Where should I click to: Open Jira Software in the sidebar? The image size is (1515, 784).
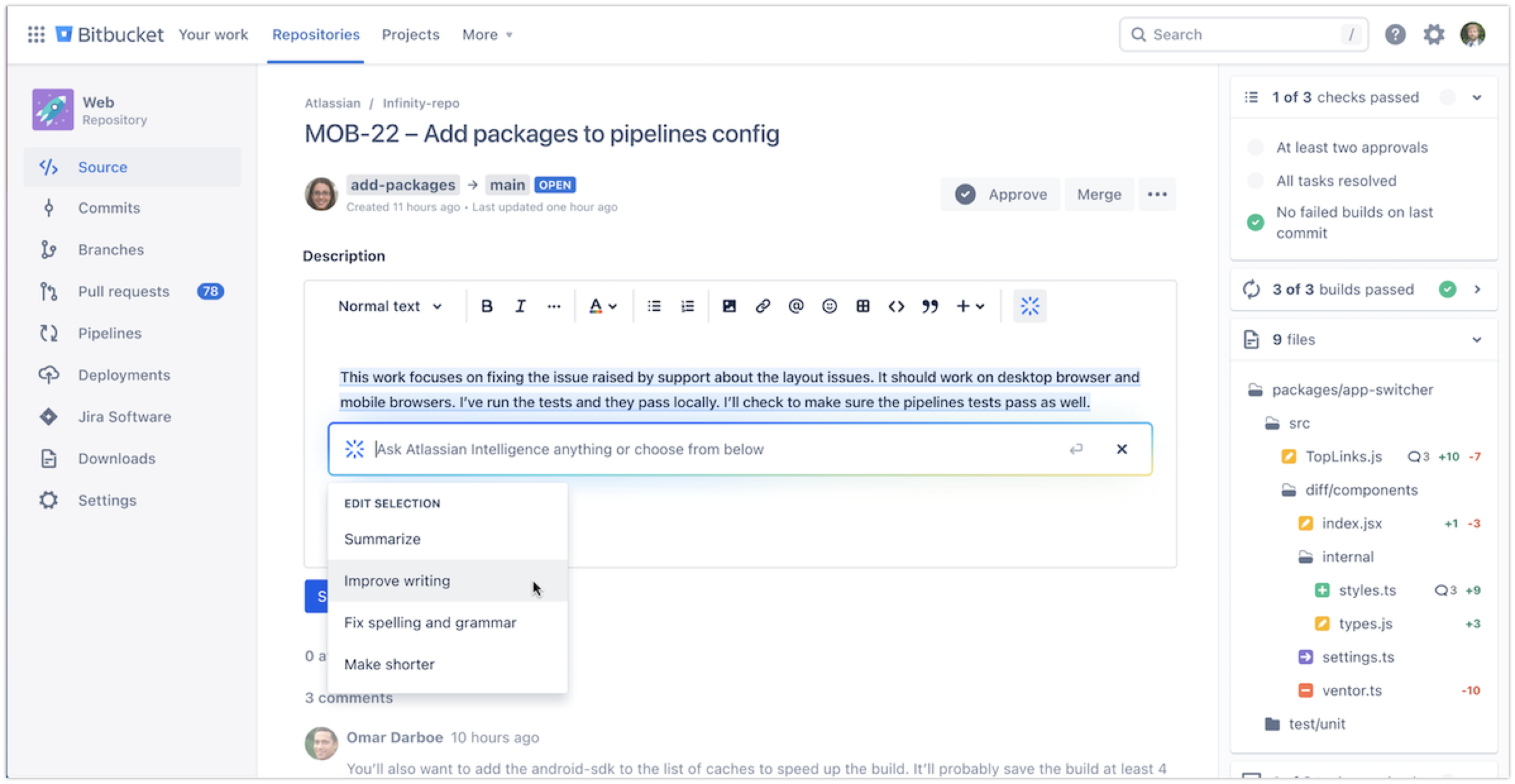(133, 417)
